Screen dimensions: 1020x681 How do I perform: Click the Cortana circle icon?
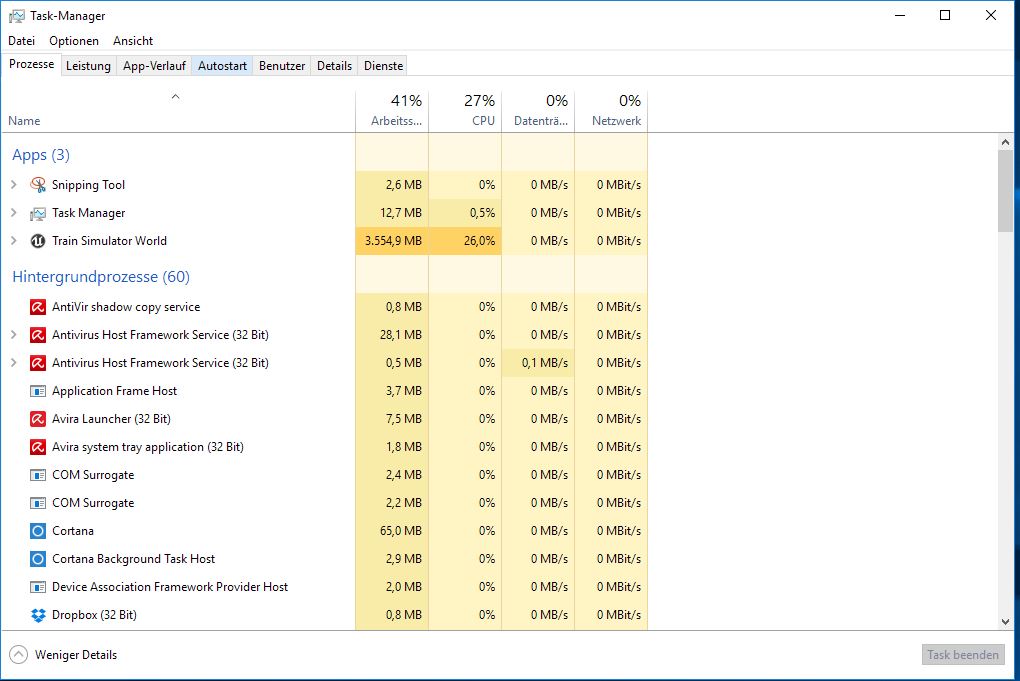38,531
